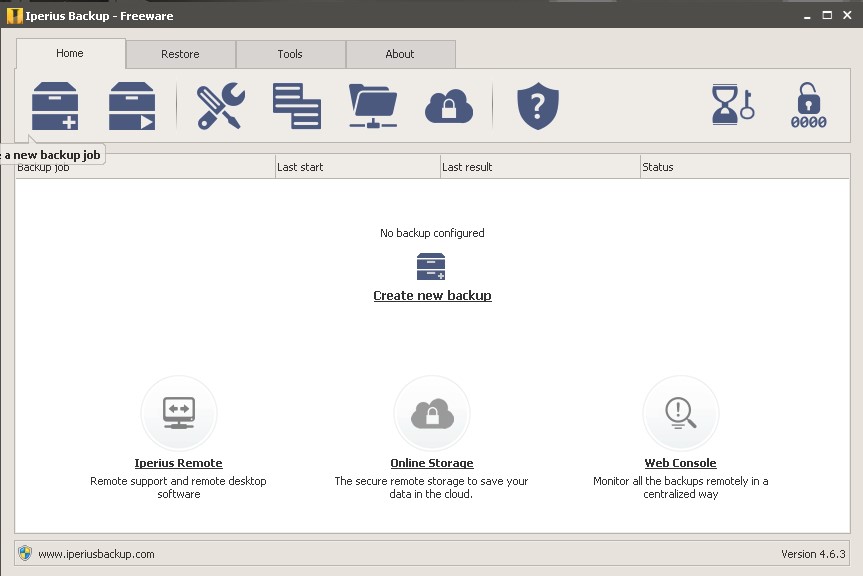Click the Online Storage cloud circle icon
This screenshot has width=863, height=576.
point(431,412)
